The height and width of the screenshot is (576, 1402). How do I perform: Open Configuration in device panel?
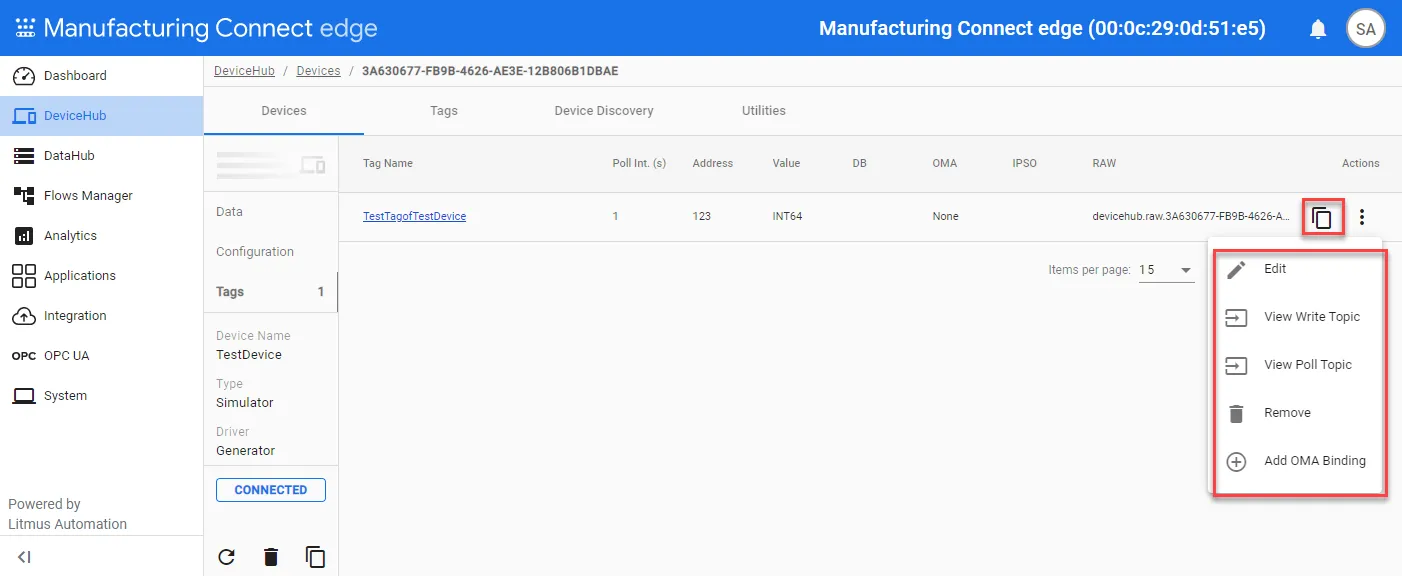point(271,252)
